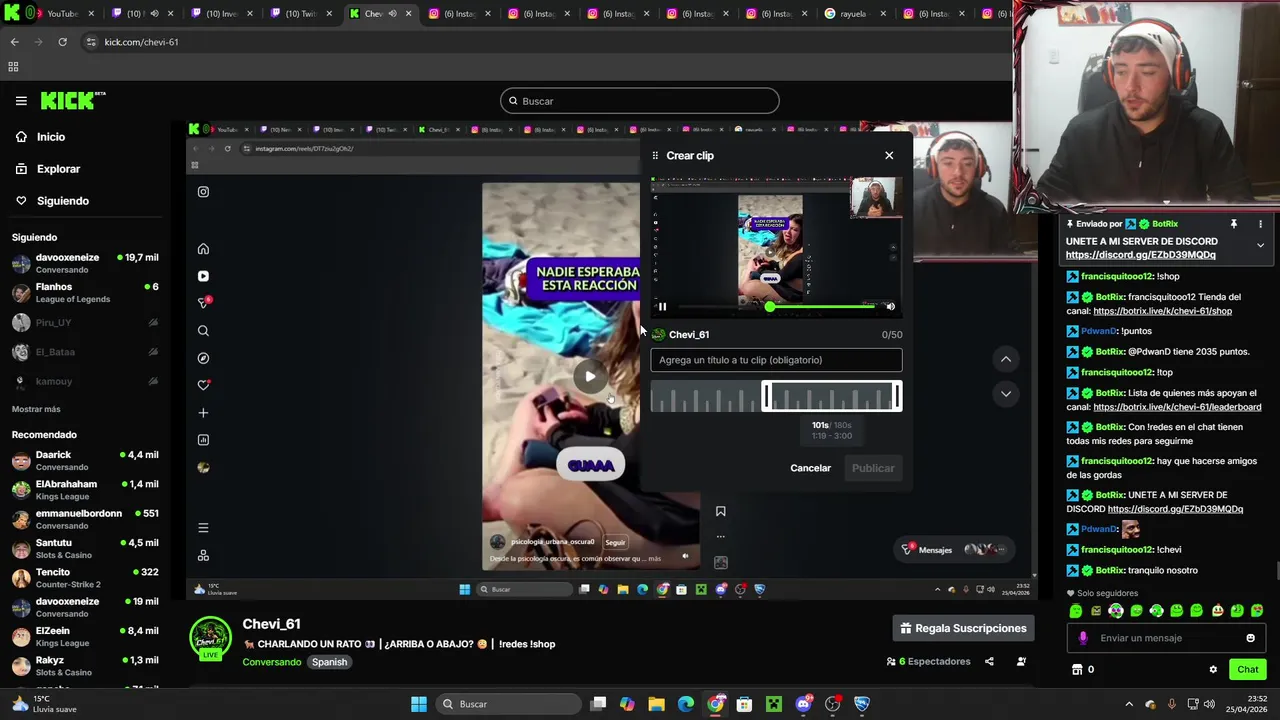This screenshot has width=1280, height=720.
Task: Click Instagram reels icon in stream
Action: (203, 276)
